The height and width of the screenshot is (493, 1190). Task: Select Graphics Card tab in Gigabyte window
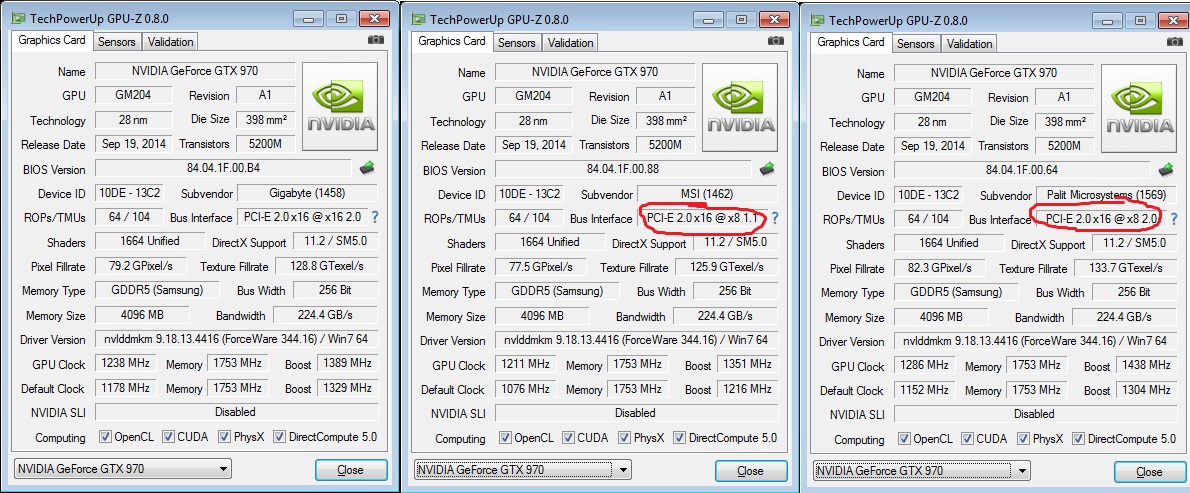pyautogui.click(x=52, y=40)
